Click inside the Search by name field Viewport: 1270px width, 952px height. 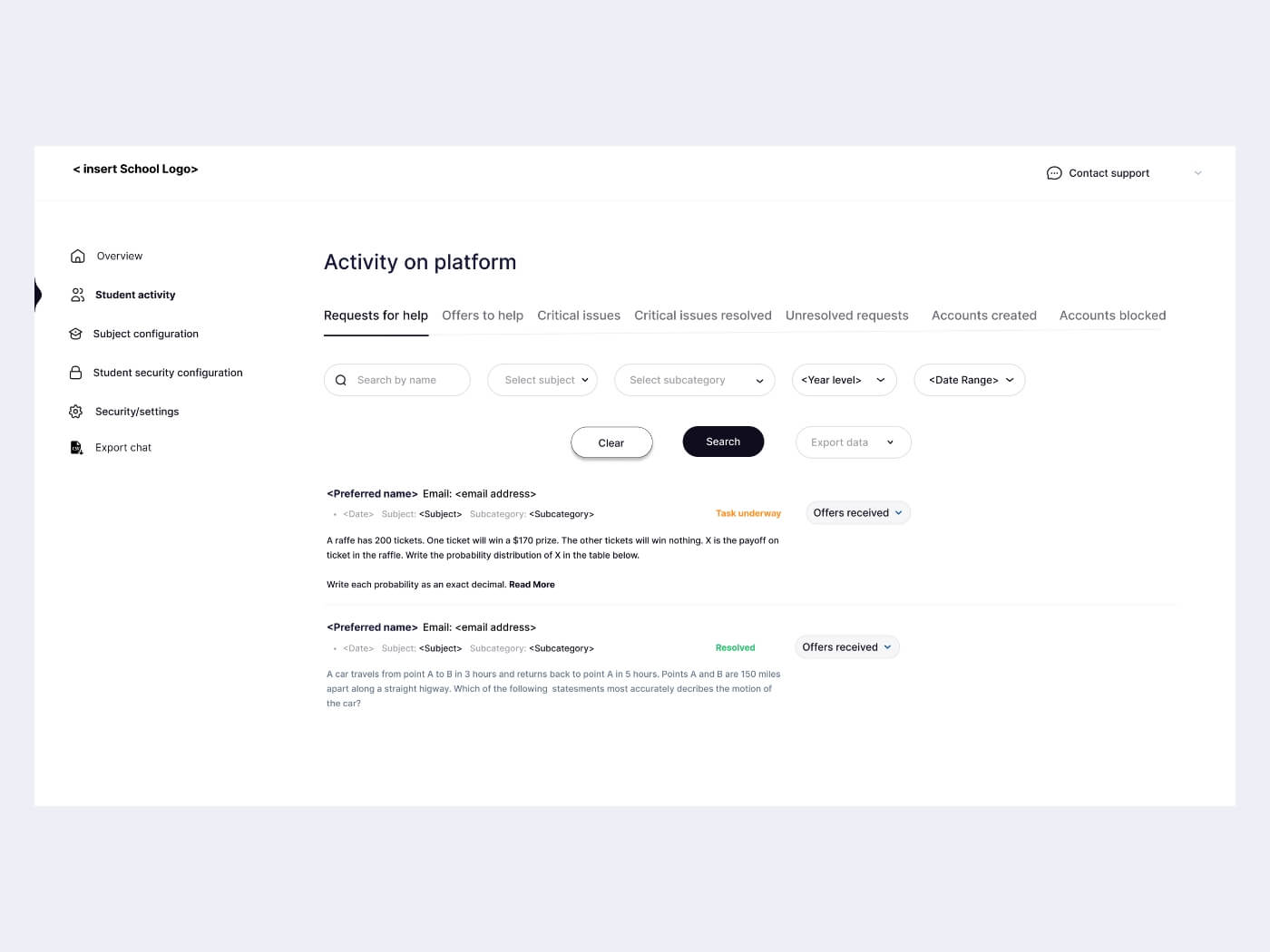pyautogui.click(x=399, y=380)
